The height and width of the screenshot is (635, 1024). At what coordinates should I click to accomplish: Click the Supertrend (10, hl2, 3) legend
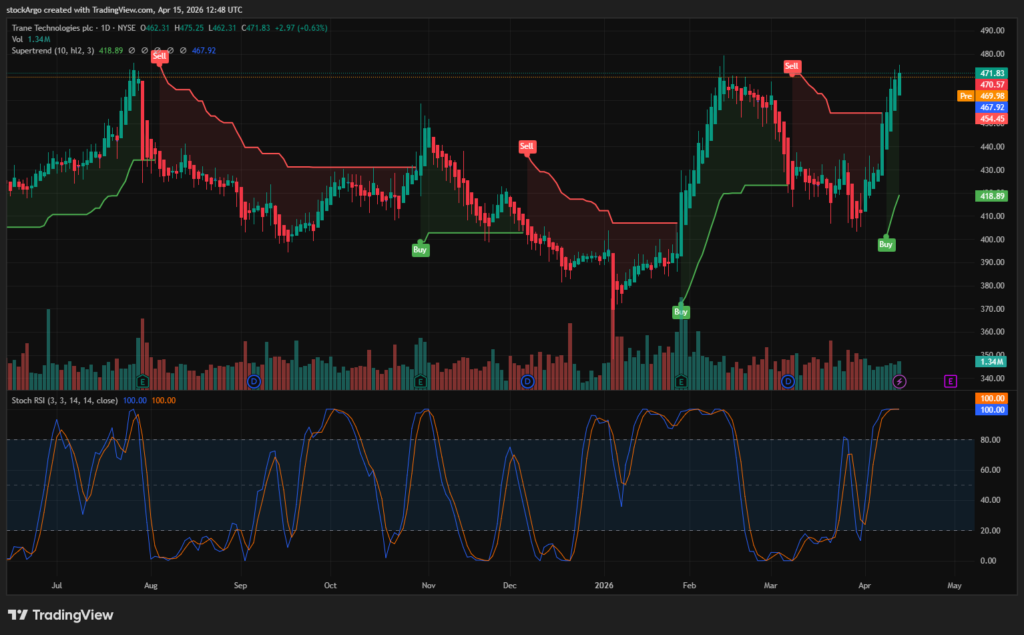pos(53,50)
